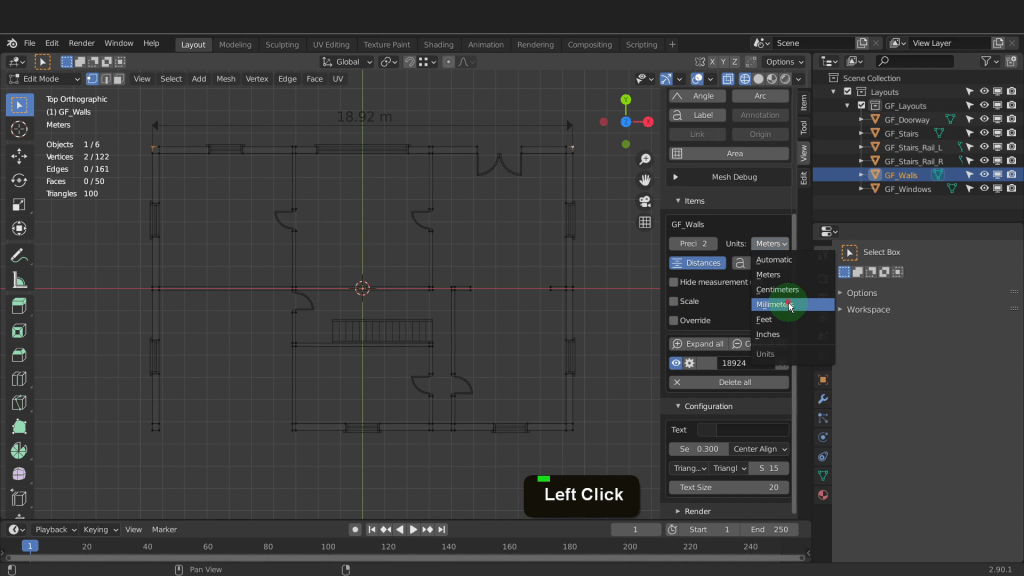The image size is (1024, 576).
Task: Enable the Scale checkbox
Action: 673,301
